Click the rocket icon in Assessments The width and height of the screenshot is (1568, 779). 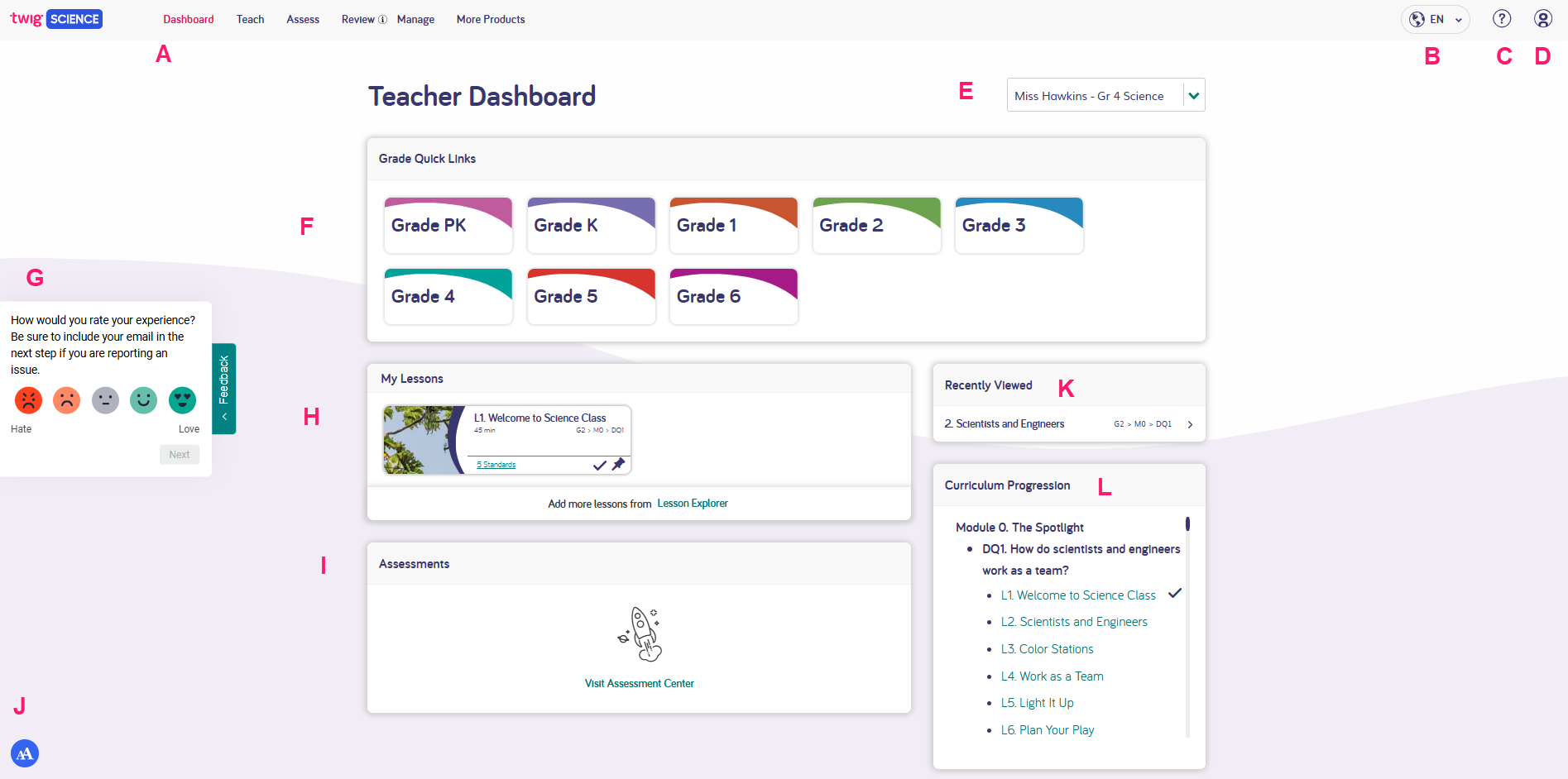[x=640, y=634]
